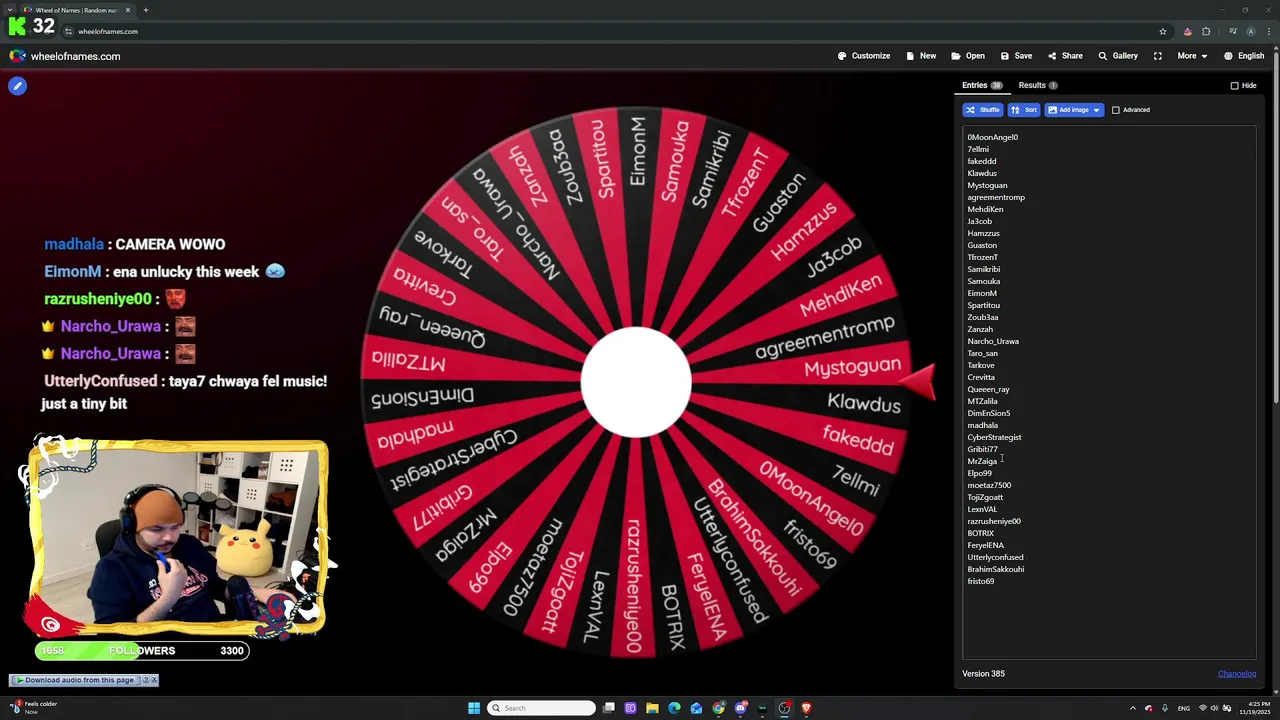Open the Windows Start menu
The image size is (1280, 720).
tap(474, 708)
